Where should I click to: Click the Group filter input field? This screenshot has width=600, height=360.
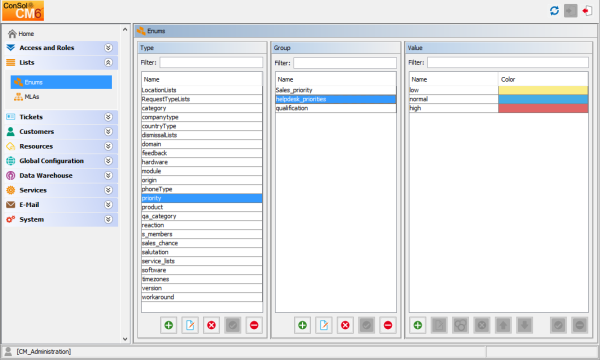[x=345, y=63]
